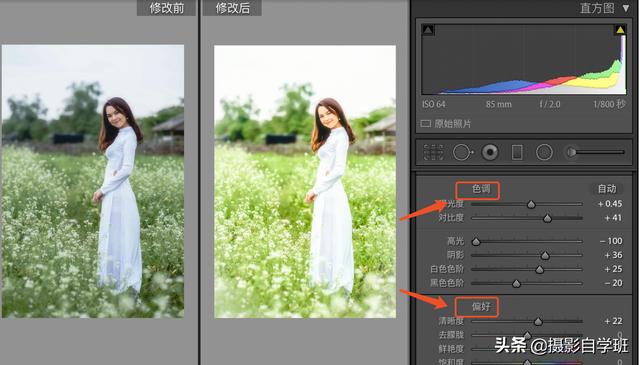
Task: Click the 白色色阶 slider handle
Action: click(540, 269)
